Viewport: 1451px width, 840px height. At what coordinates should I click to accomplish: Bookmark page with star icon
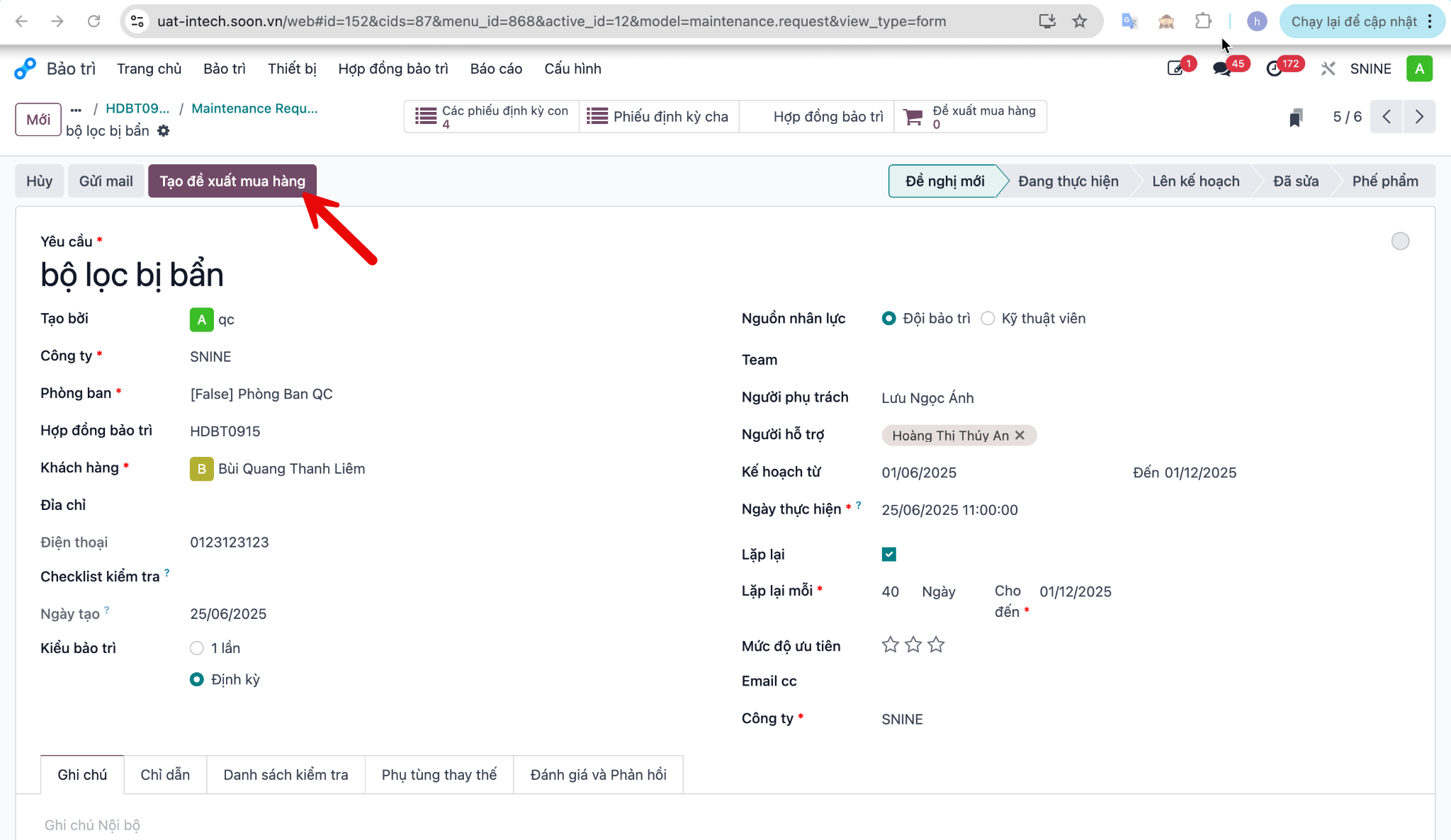[x=1079, y=21]
